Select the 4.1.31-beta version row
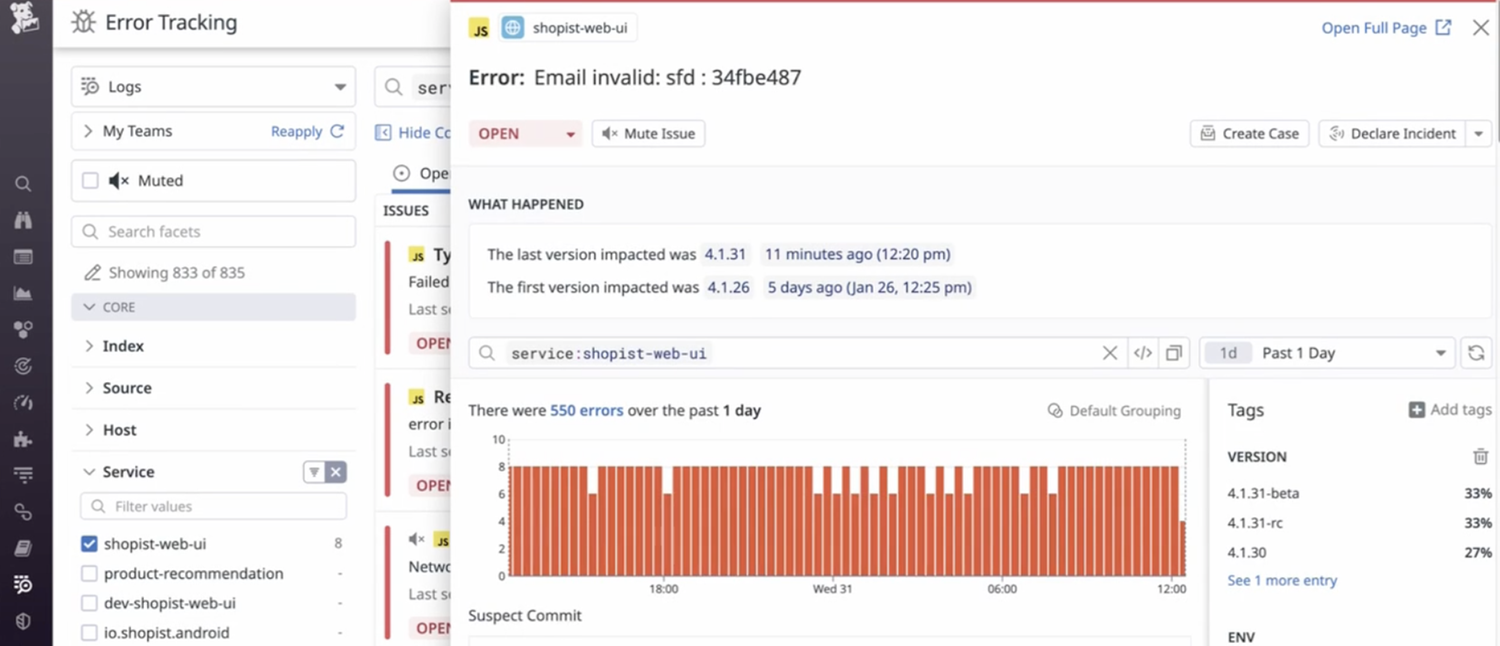 1360,493
